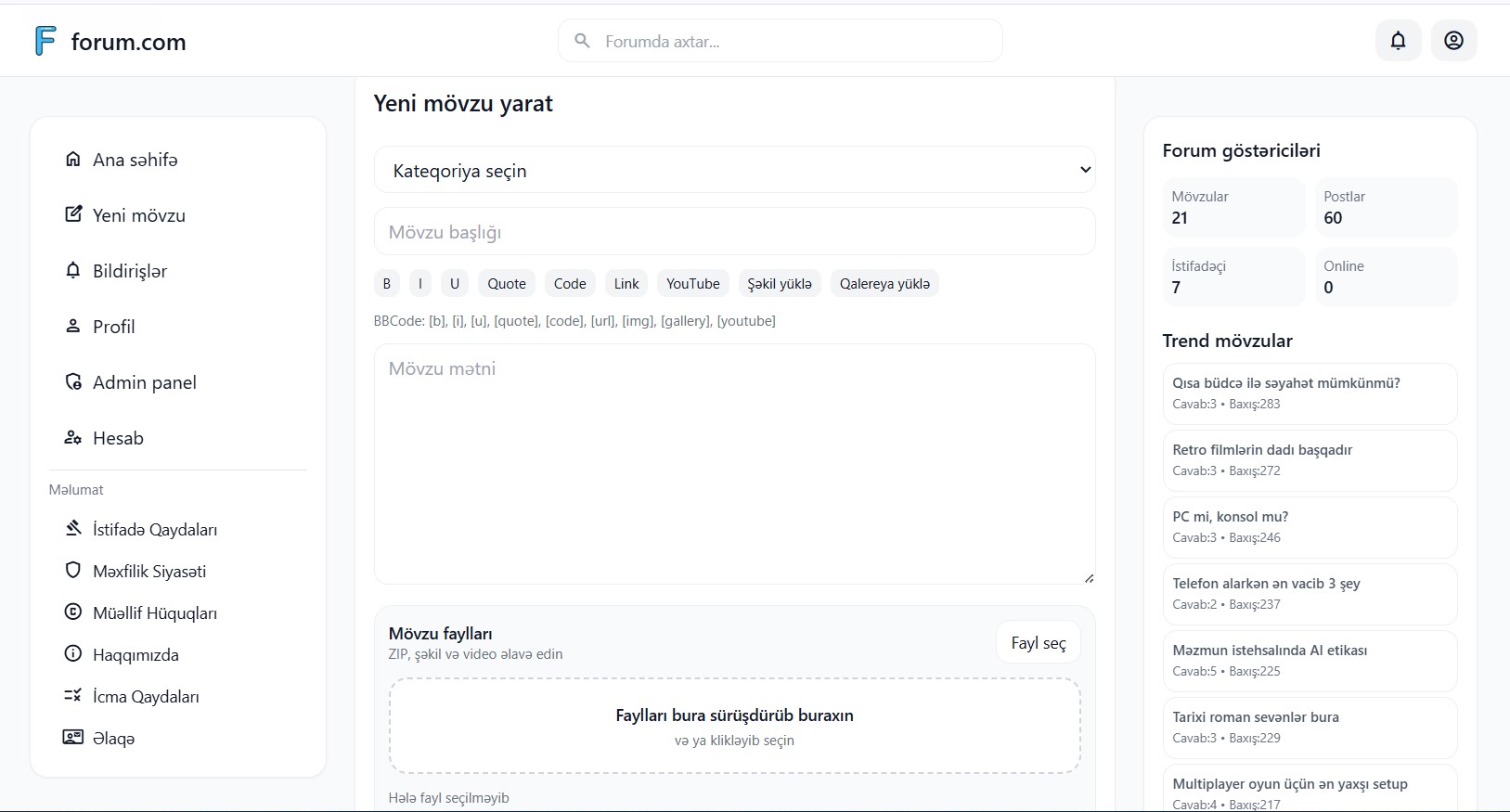Image resolution: width=1510 pixels, height=812 pixels.
Task: Click the Forumda axtar search box
Action: 789,42
